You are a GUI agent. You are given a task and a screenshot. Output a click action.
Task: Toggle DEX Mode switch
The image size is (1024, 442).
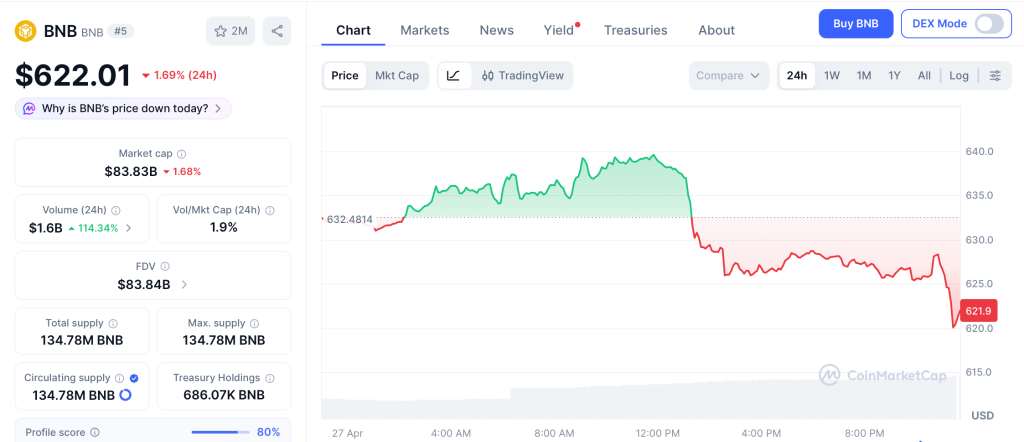988,23
